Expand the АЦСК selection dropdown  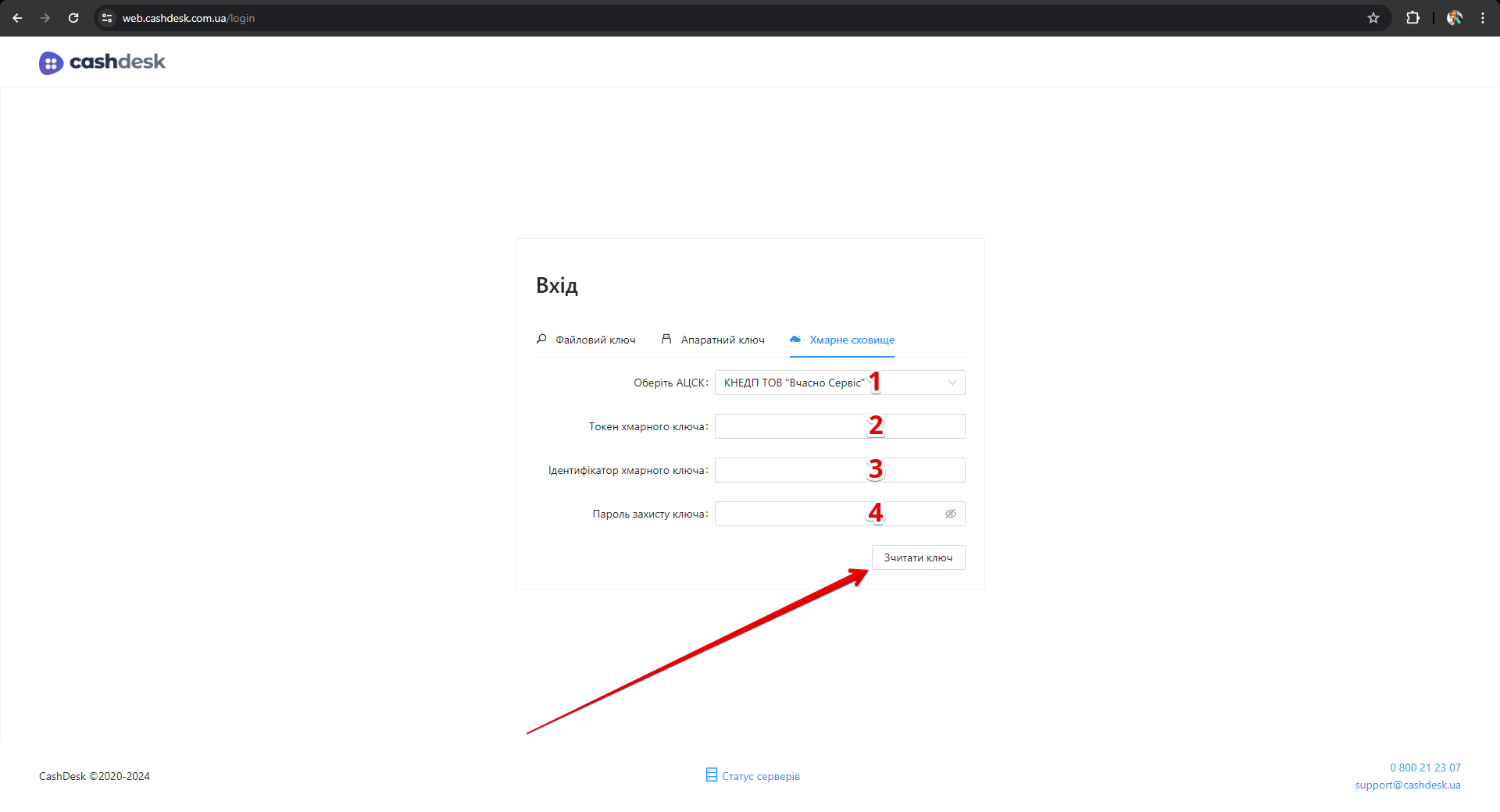(x=828, y=383)
